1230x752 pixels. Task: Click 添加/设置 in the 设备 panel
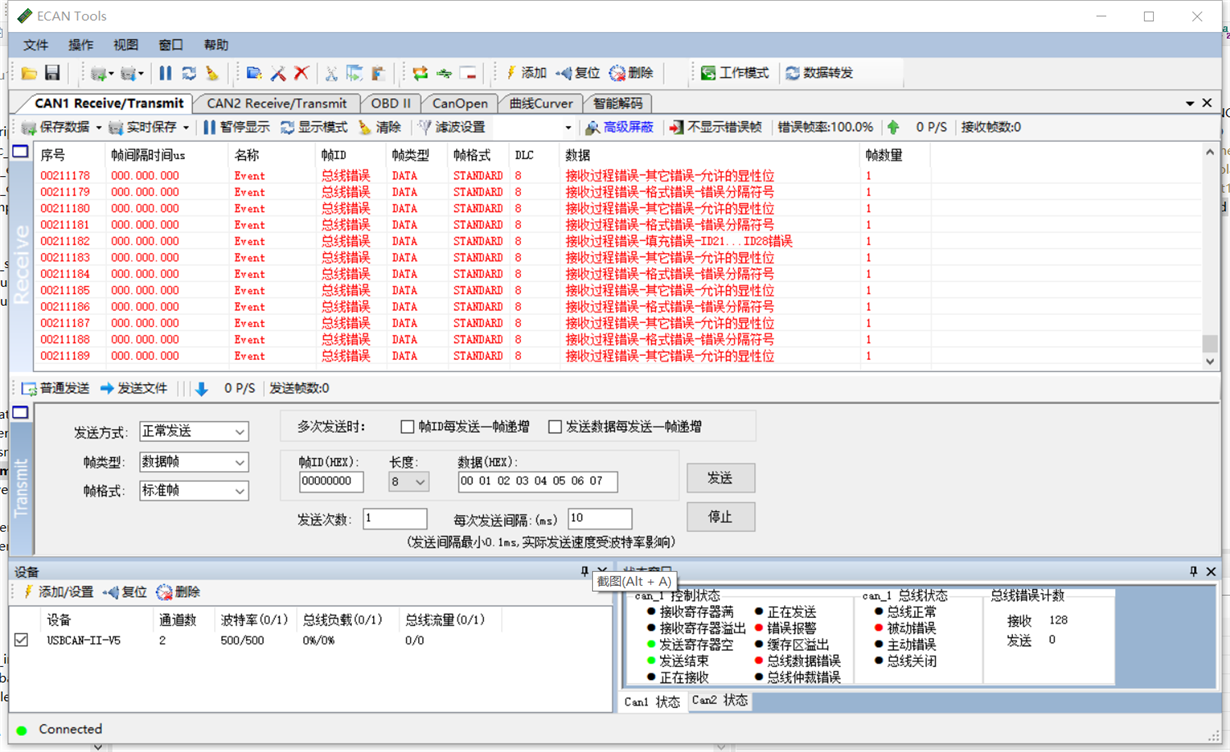[57, 592]
